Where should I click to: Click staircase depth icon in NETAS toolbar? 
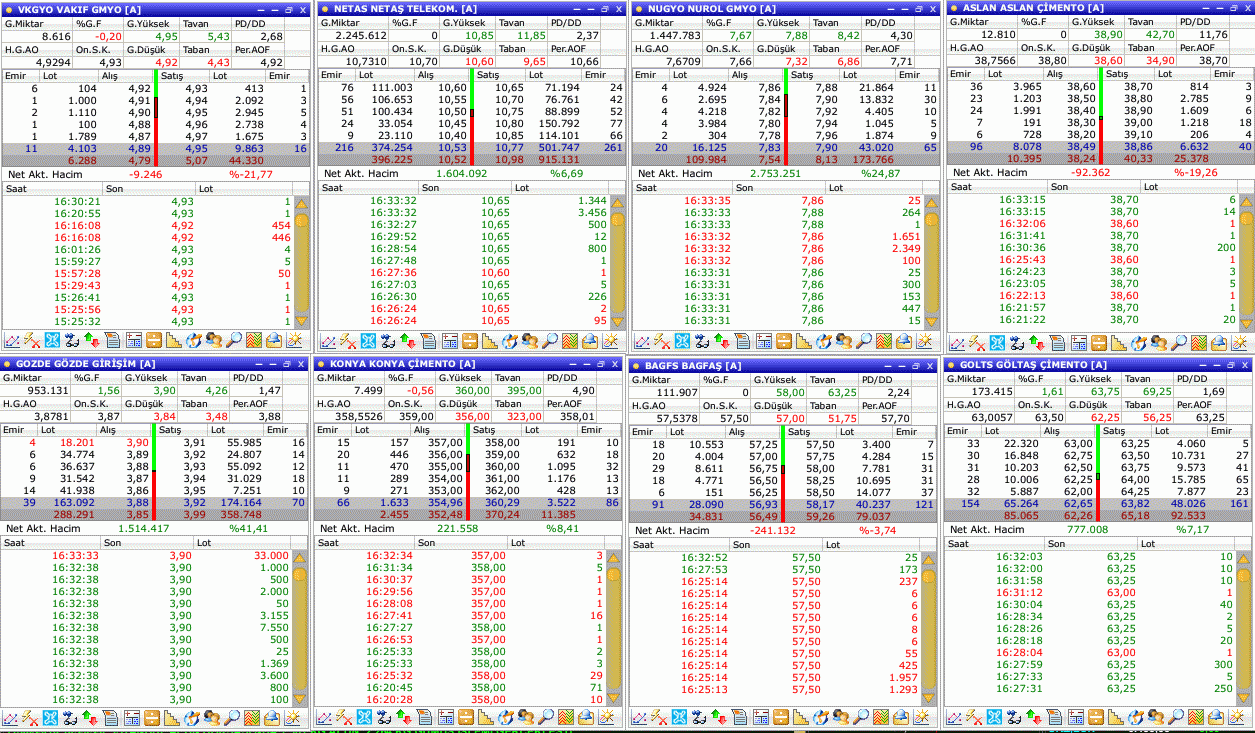point(488,341)
